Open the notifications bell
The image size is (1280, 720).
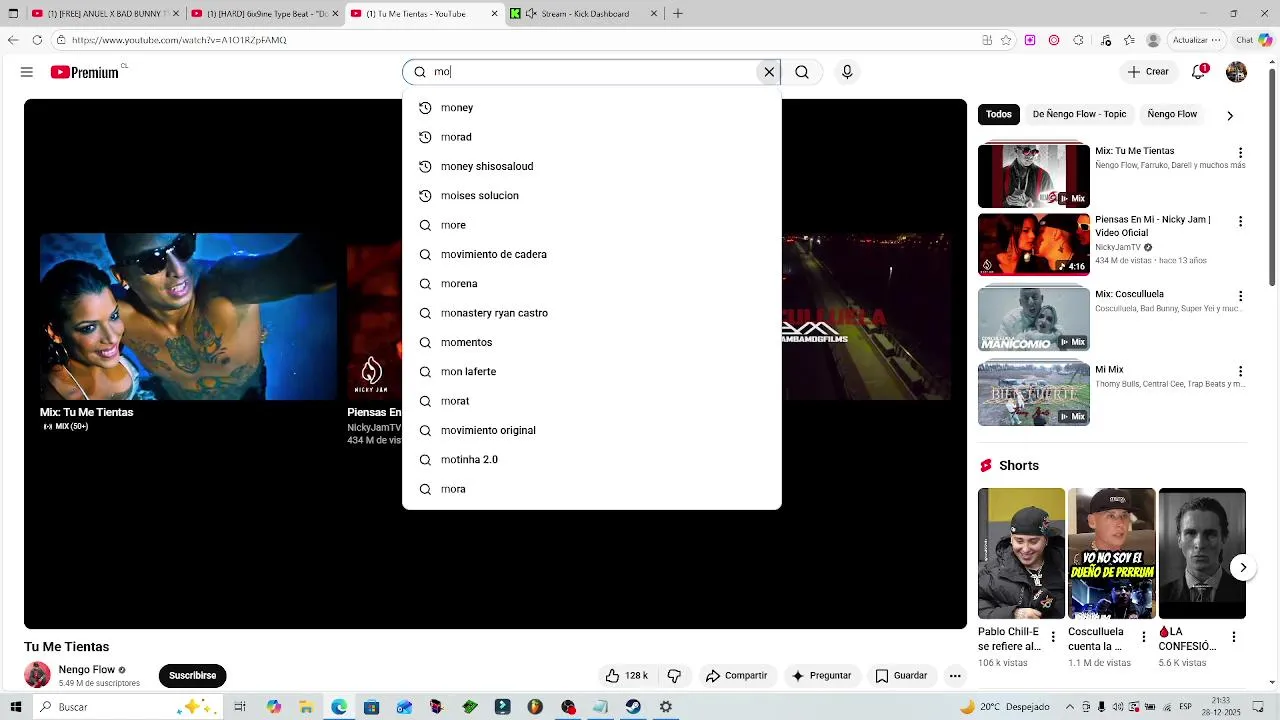pos(1199,72)
